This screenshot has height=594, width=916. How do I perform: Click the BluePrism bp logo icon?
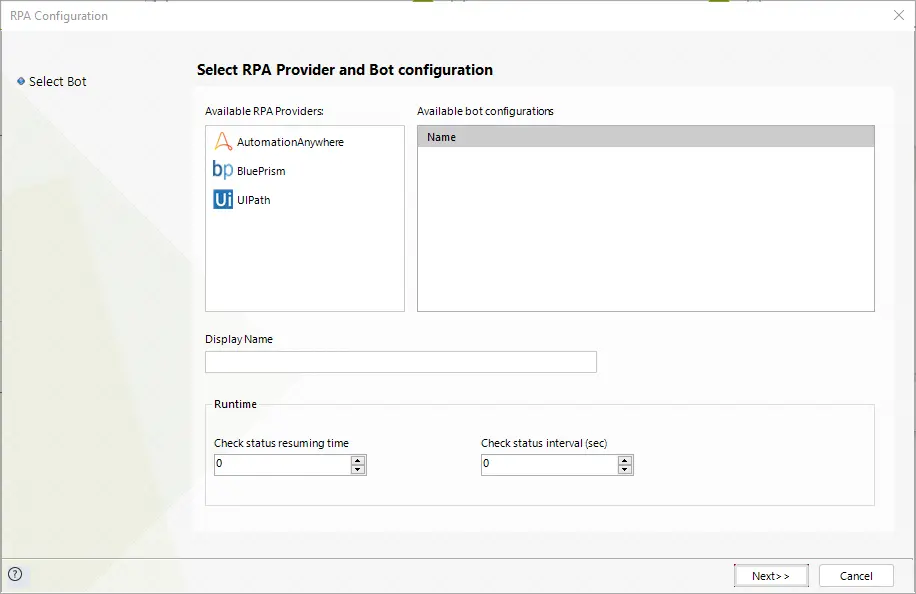(x=223, y=170)
